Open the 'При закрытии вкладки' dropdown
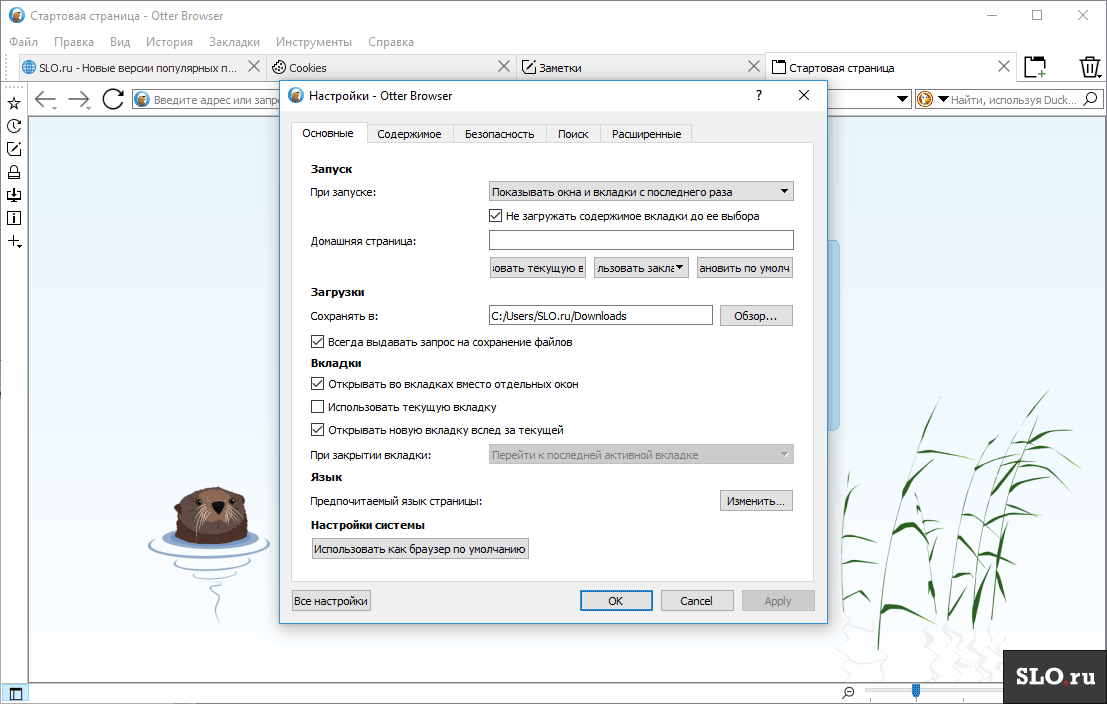 [641, 455]
